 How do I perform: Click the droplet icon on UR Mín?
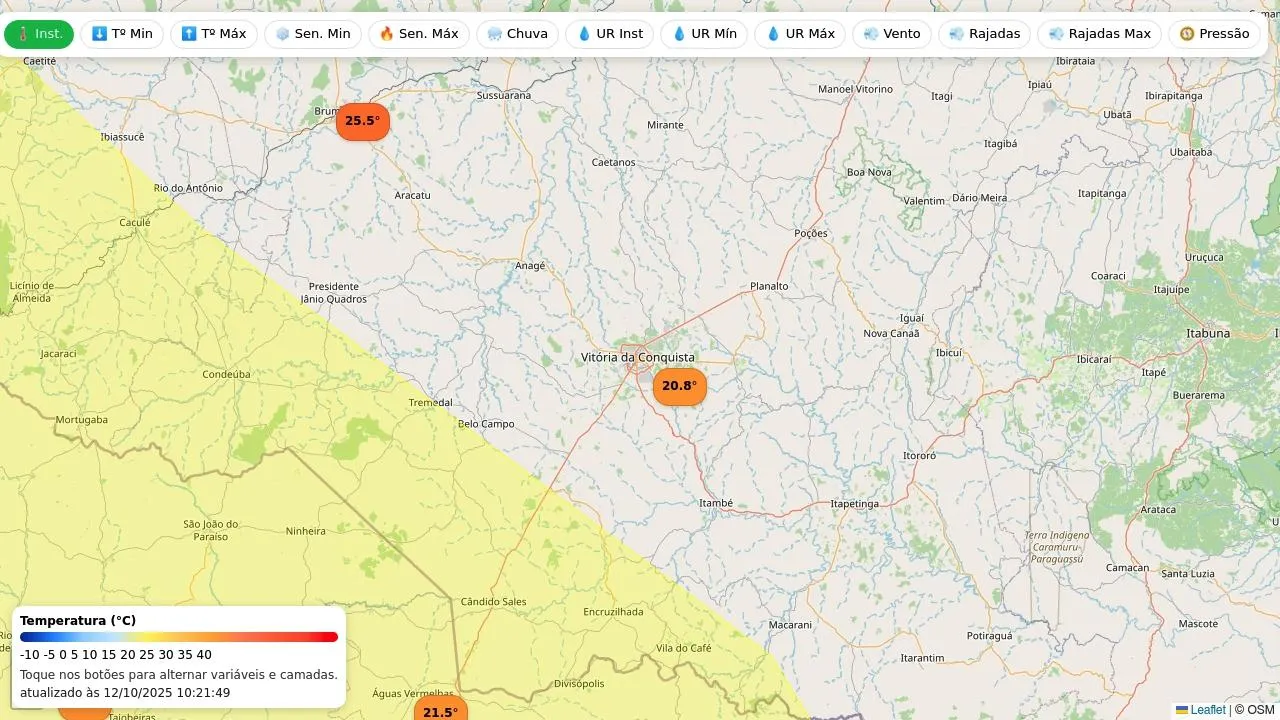click(x=679, y=34)
